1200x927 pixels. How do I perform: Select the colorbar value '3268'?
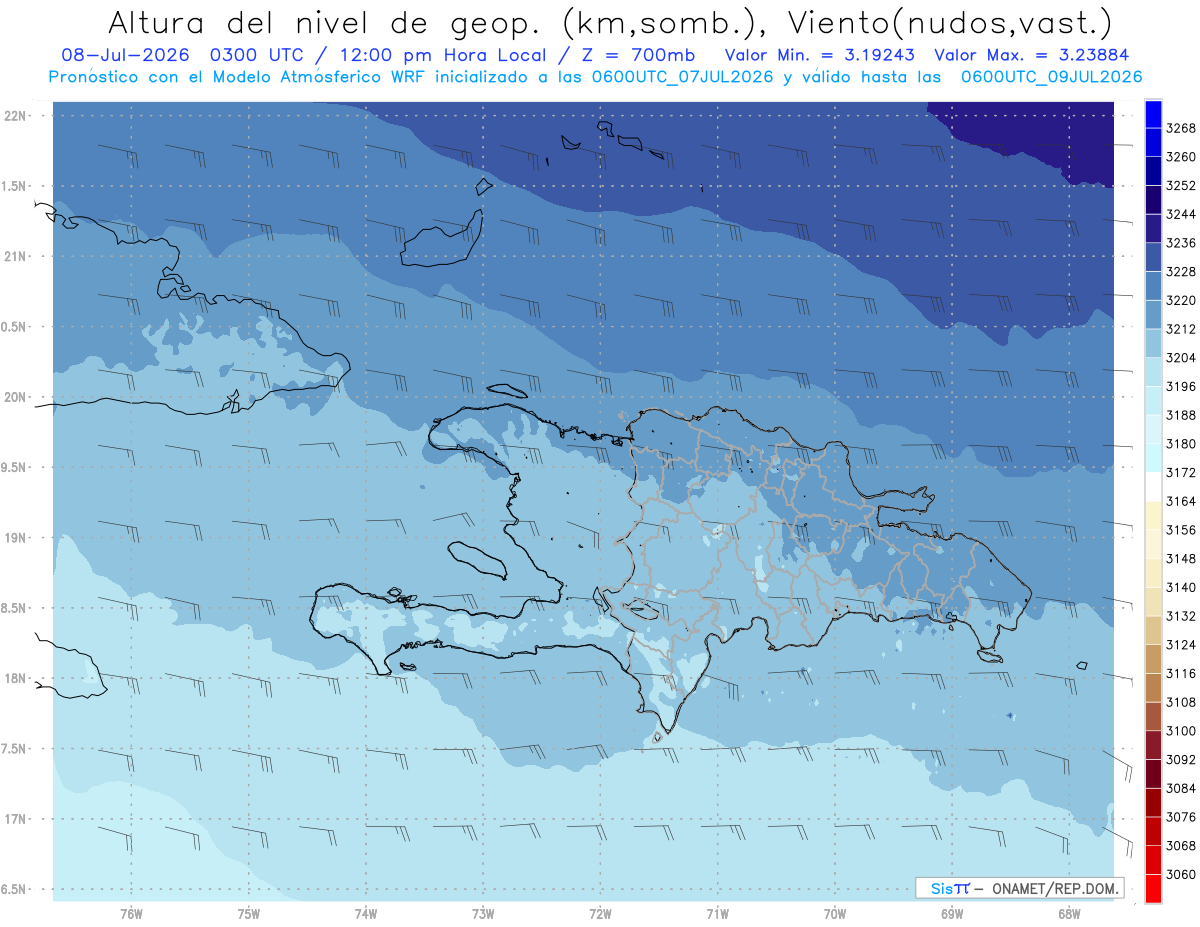tap(1181, 129)
